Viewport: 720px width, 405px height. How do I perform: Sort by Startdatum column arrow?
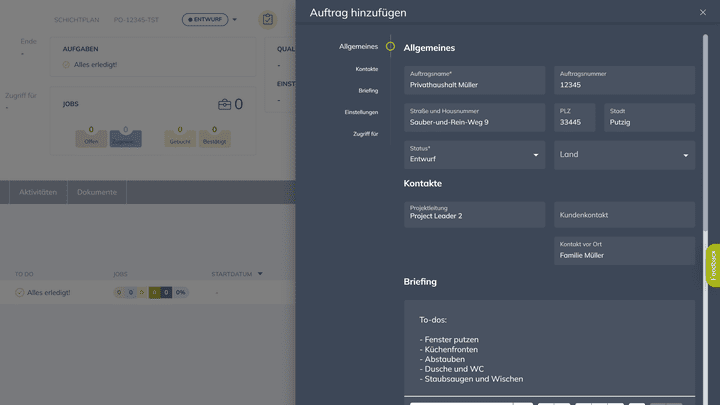coord(260,273)
